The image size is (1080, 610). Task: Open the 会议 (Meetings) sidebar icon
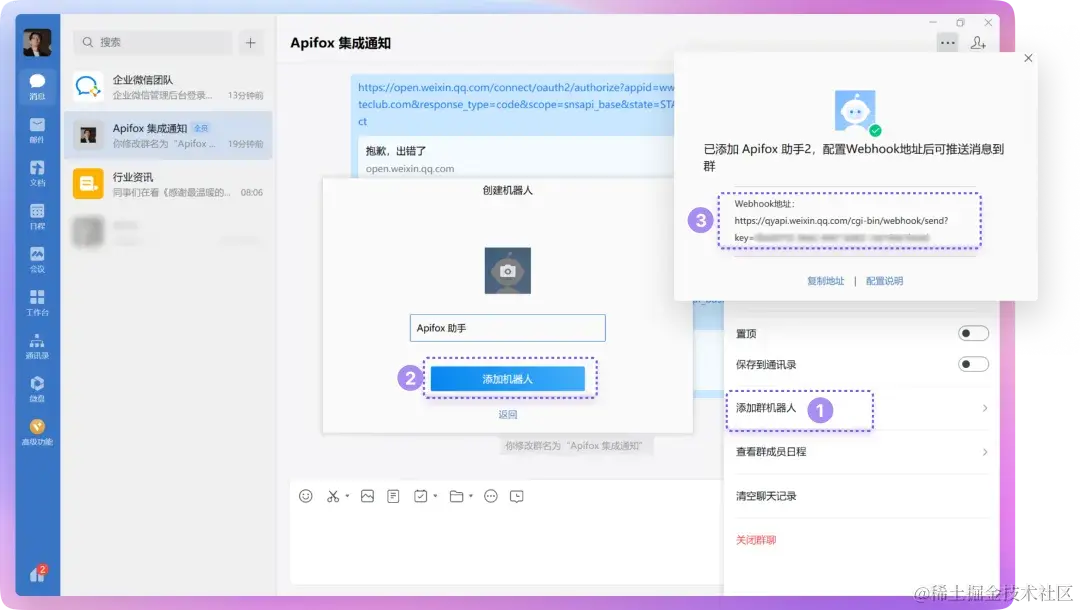pyautogui.click(x=37, y=259)
